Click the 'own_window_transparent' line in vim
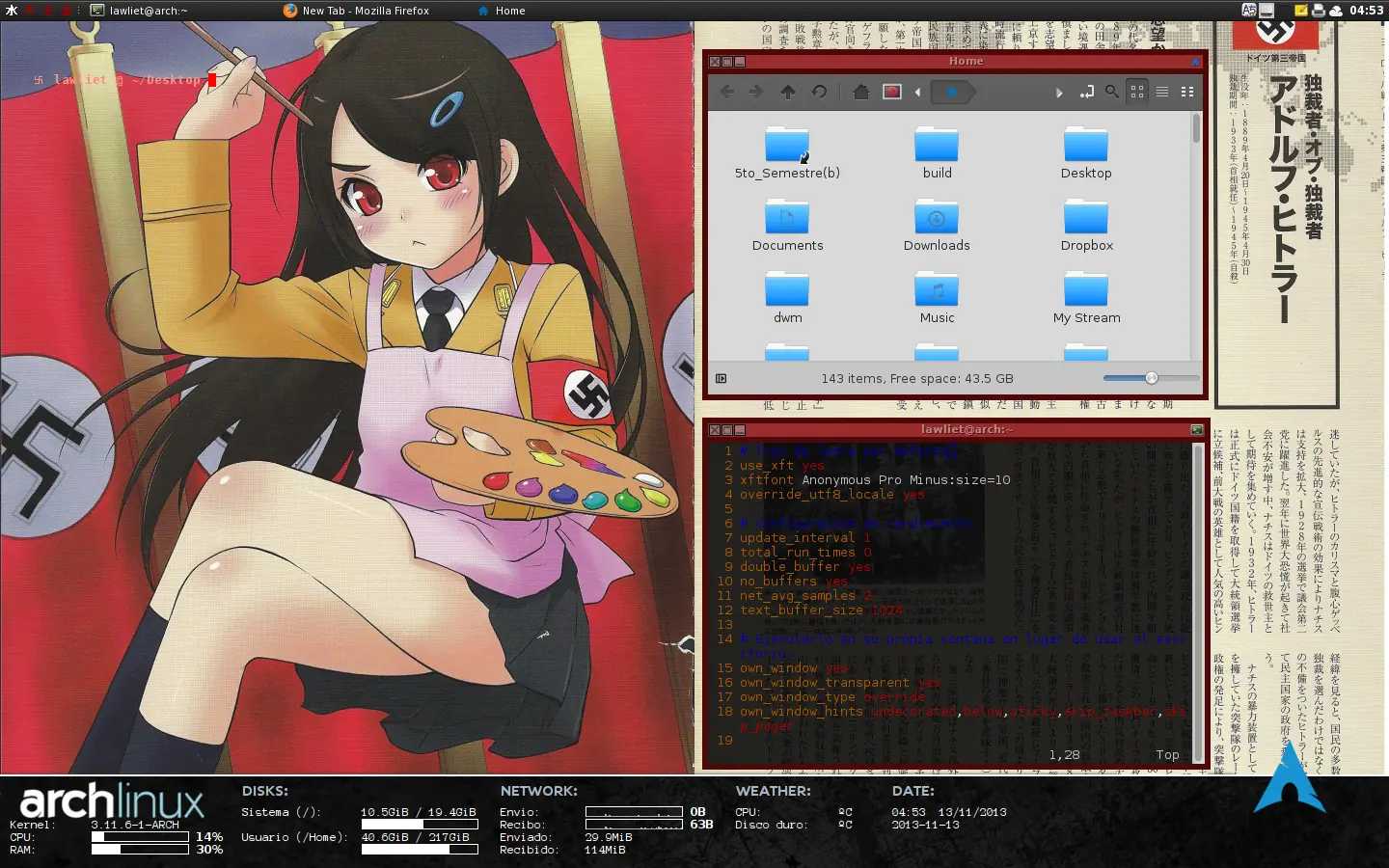Viewport: 1389px width, 868px height. (840, 682)
